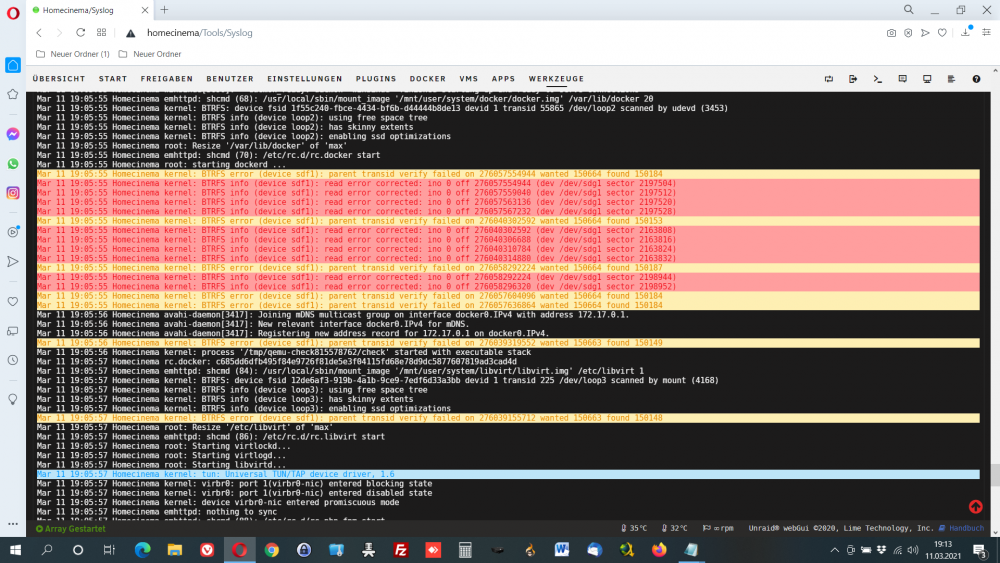The width and height of the screenshot is (1000, 563).
Task: Open the Opera sidebar three-dots menu
Action: 13,524
